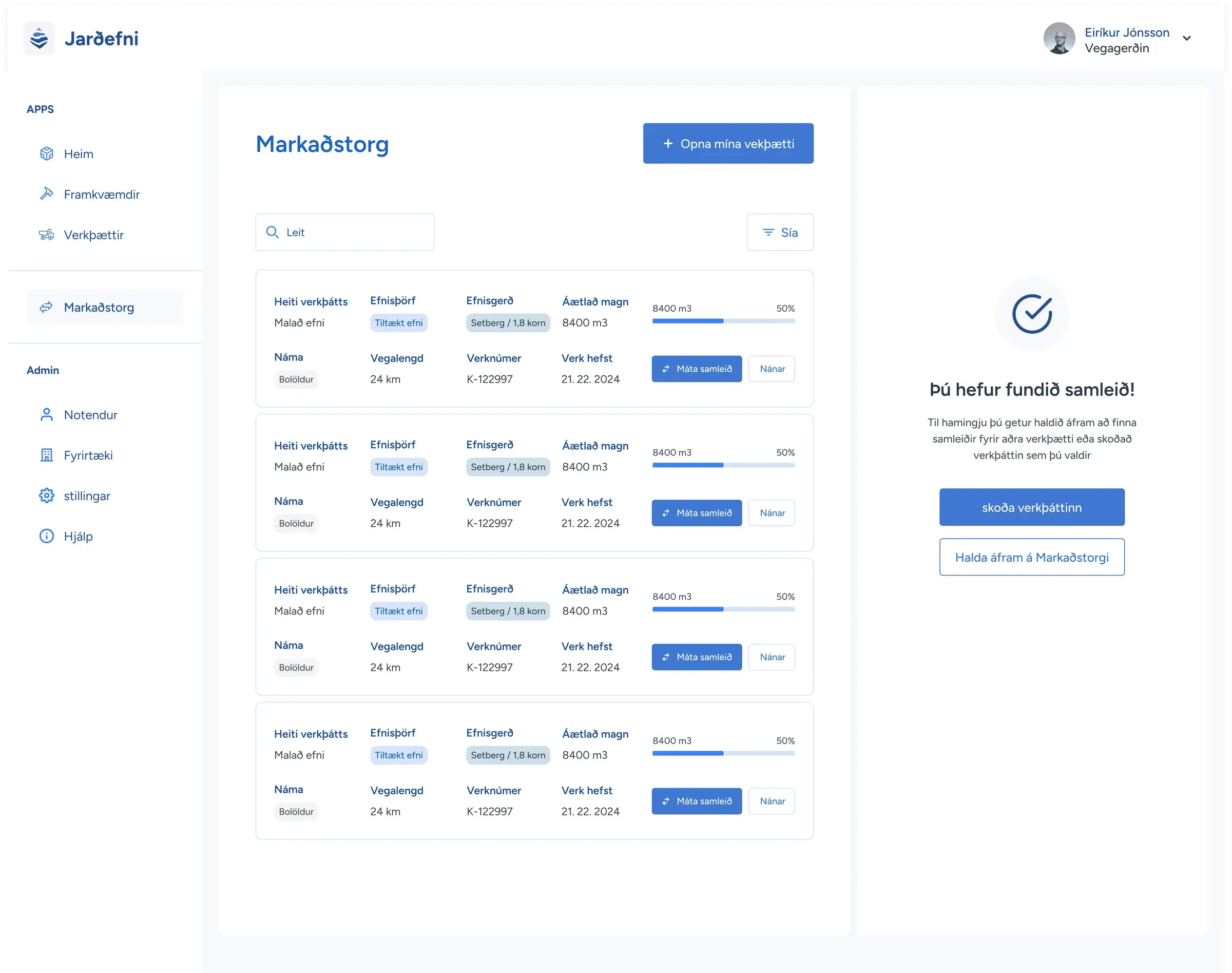Image resolution: width=1232 pixels, height=973 pixels.
Task: Click Nánar in the first card
Action: (772, 369)
